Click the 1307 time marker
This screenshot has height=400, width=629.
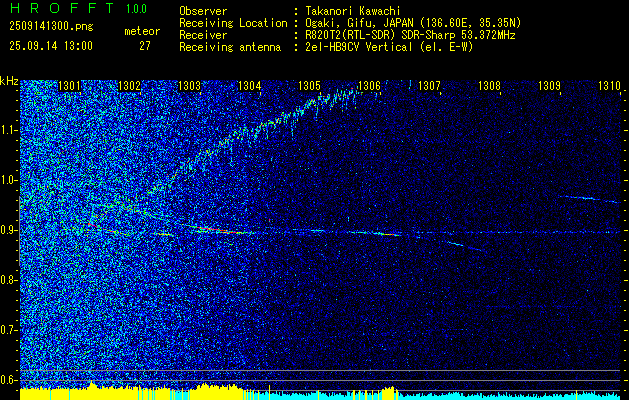429,86
